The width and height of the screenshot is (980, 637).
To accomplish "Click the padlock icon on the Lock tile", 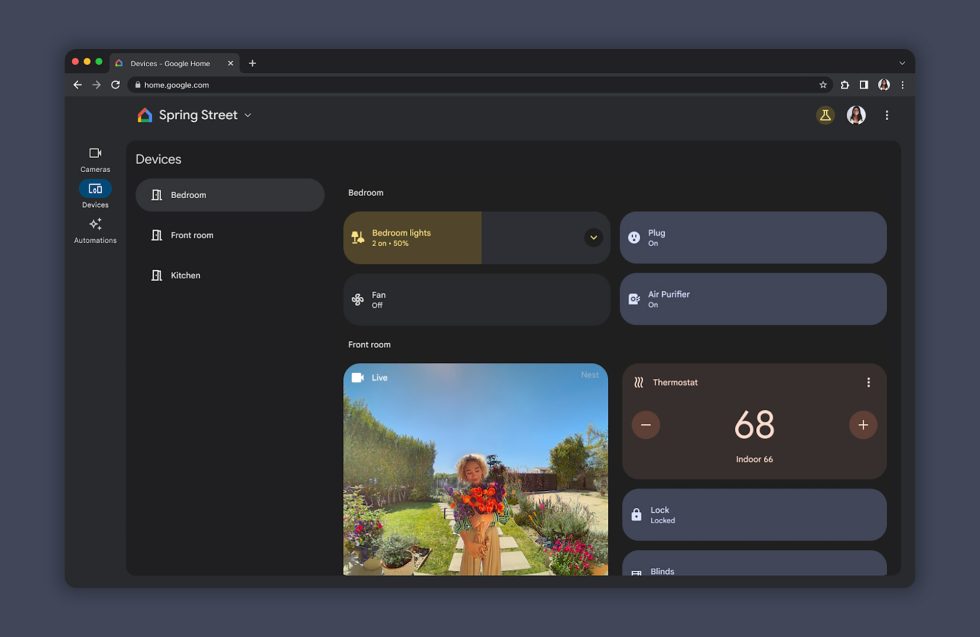I will click(x=637, y=514).
